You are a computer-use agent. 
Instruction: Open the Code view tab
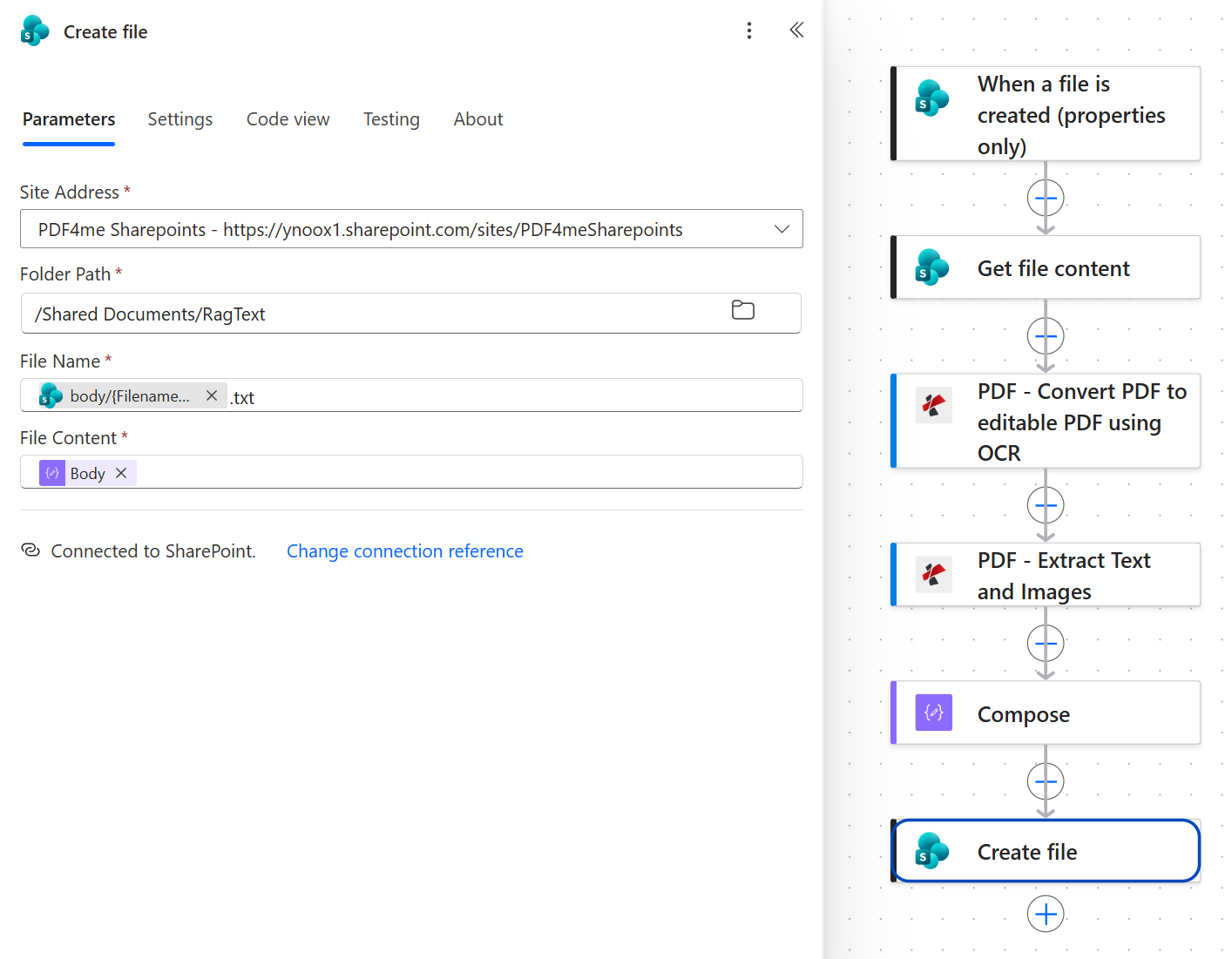(x=288, y=119)
